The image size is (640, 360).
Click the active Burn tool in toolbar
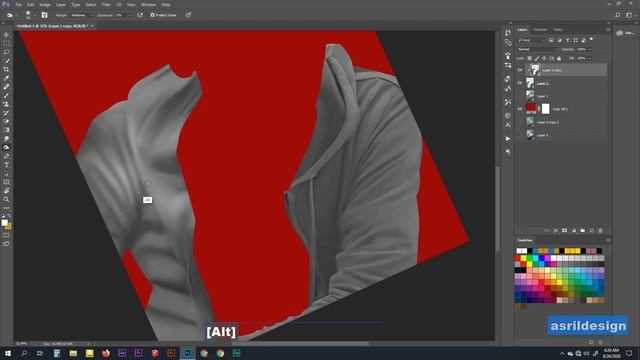6,147
